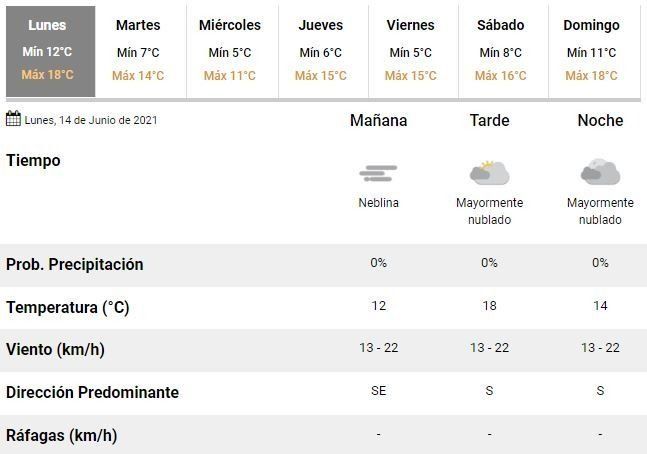Open the Miércoles forecast tab

pyautogui.click(x=230, y=51)
